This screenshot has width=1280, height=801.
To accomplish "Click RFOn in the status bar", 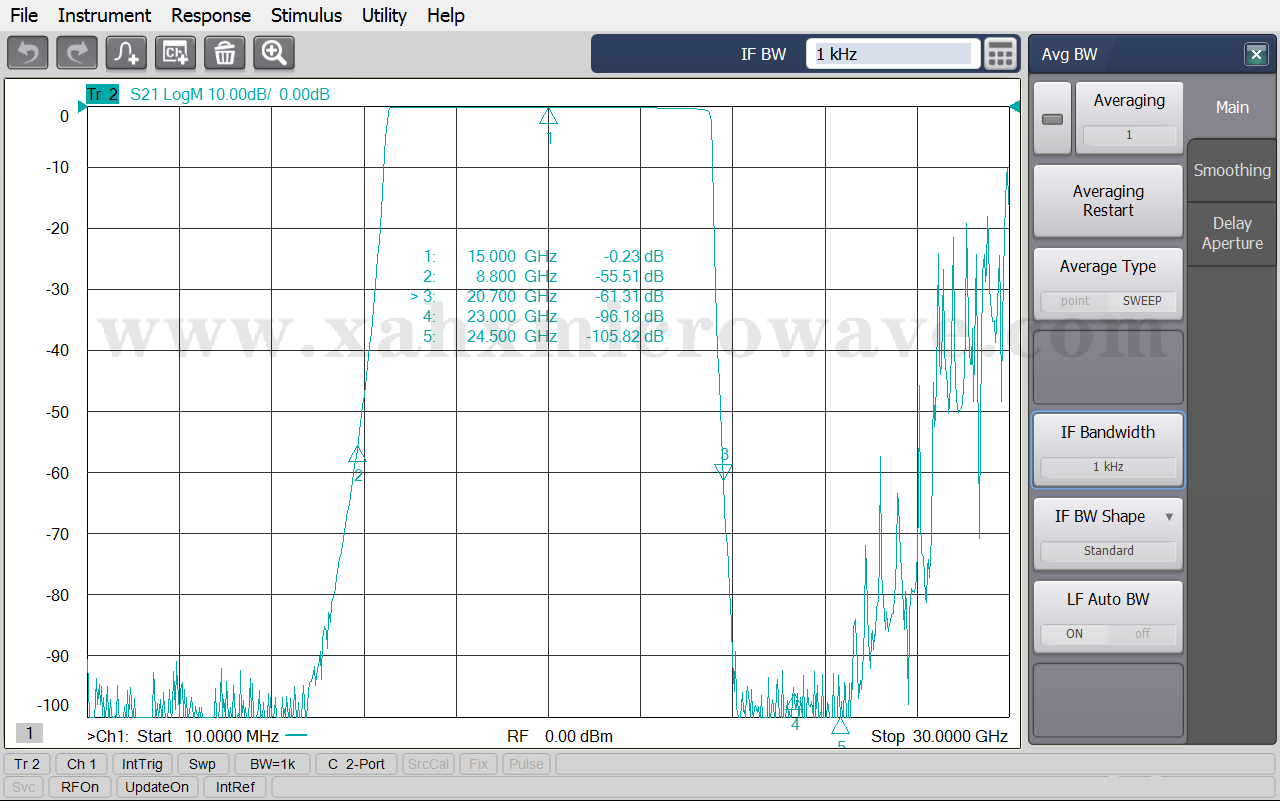I will click(80, 787).
